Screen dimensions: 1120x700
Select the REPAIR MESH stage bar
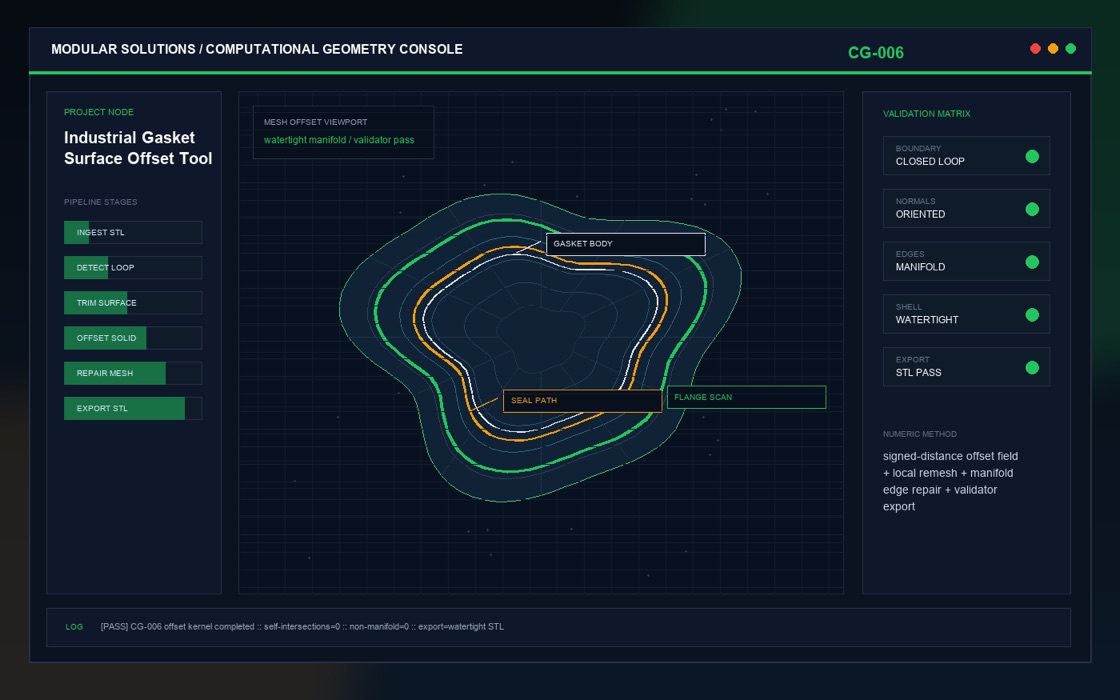point(133,373)
